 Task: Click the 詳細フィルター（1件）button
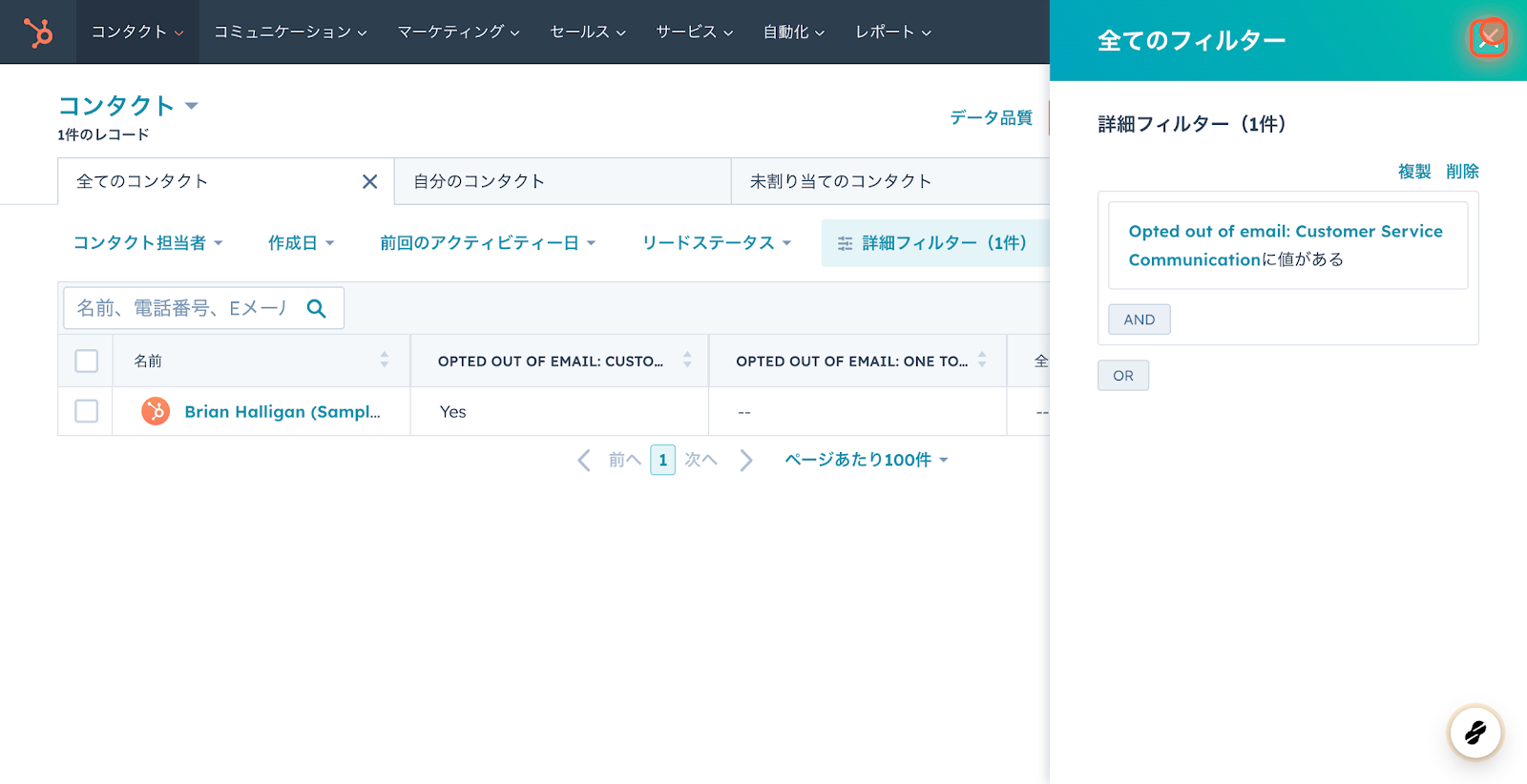click(934, 243)
